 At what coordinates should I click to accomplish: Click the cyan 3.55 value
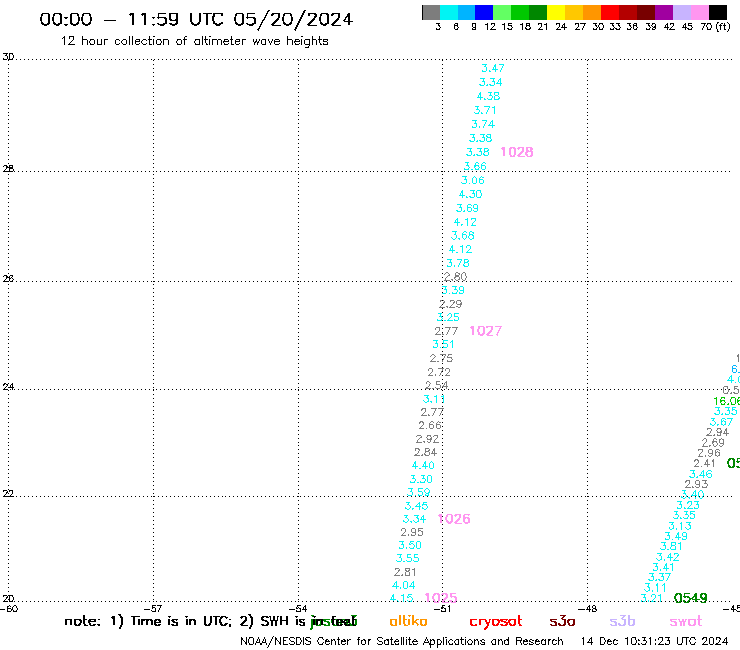[407, 558]
